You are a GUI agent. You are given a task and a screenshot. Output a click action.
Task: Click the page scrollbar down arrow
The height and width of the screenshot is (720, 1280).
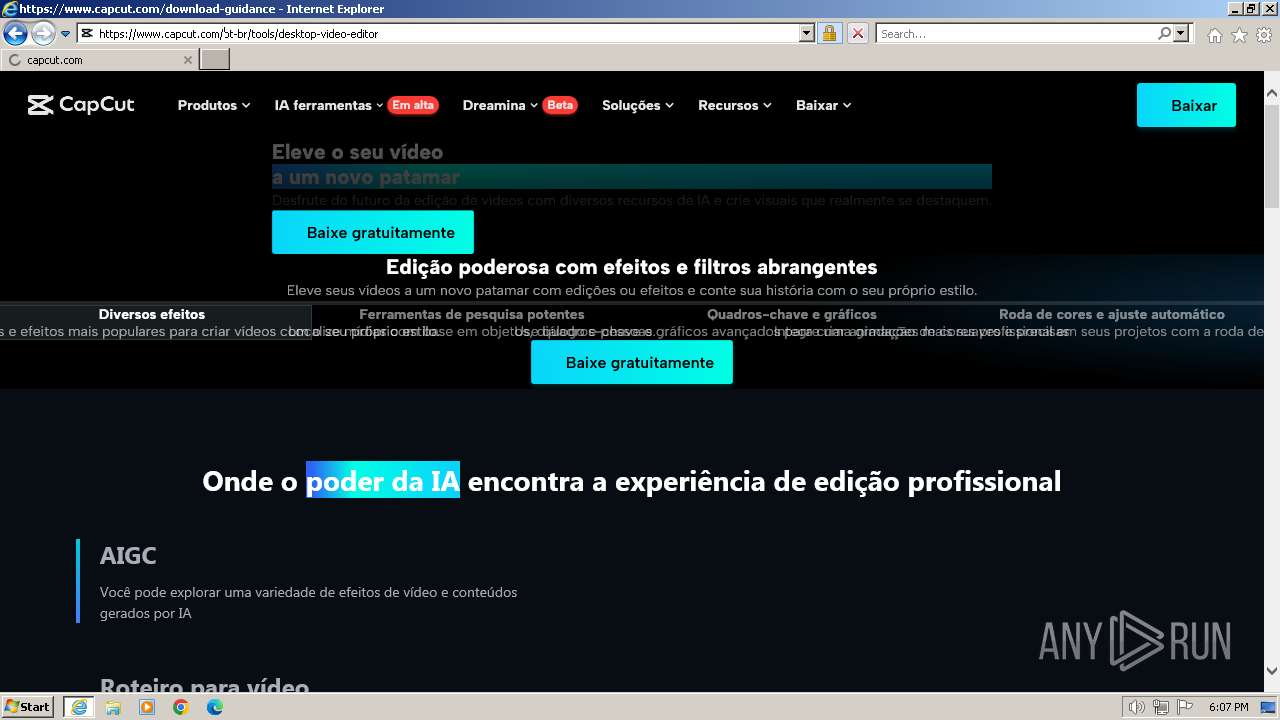(1272, 671)
